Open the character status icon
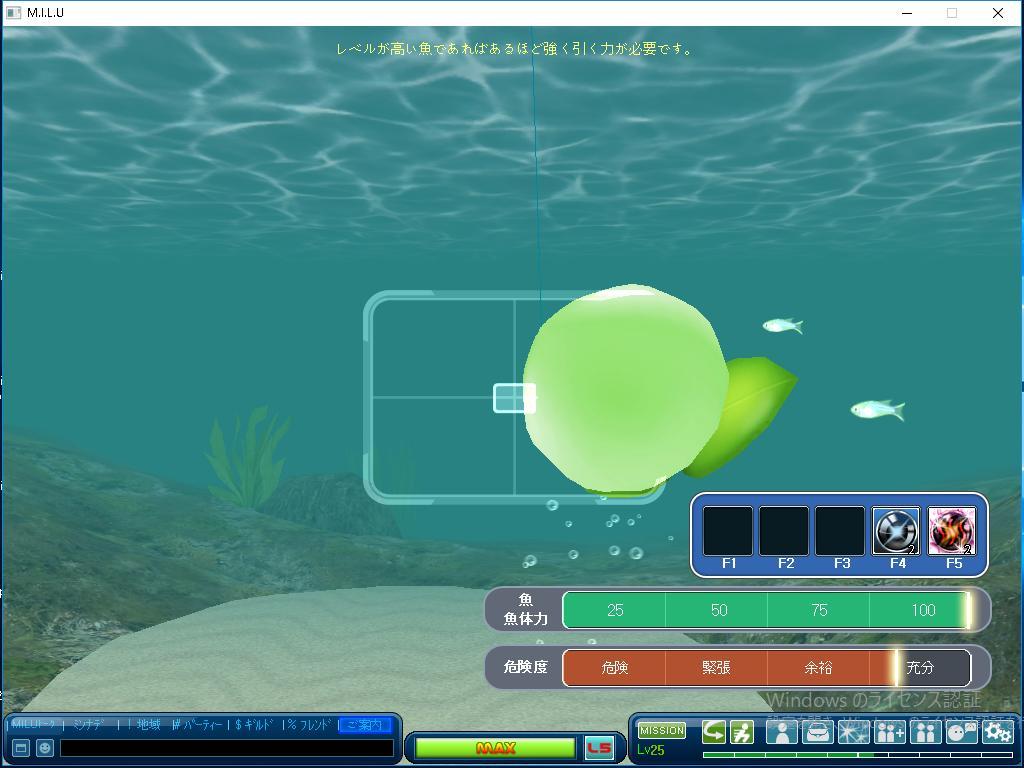 [x=781, y=732]
